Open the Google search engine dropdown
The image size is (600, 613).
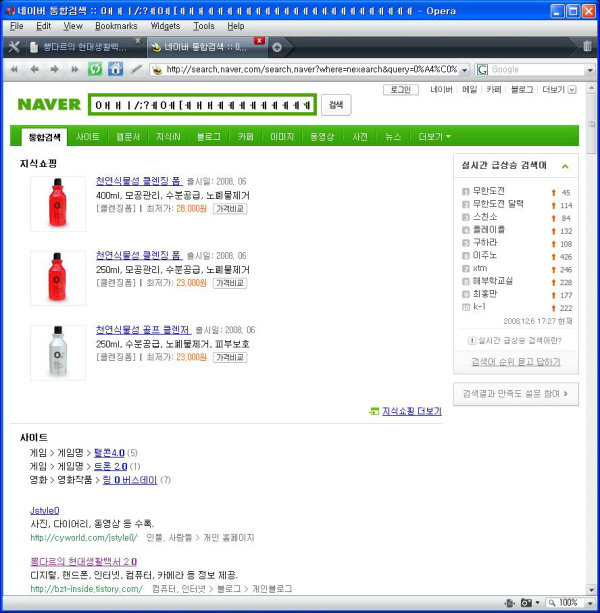tap(590, 70)
